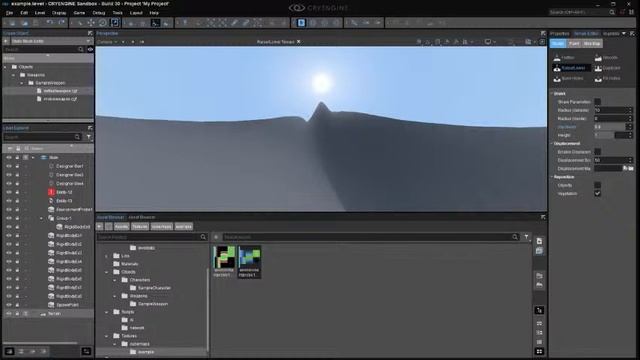640x360 pixels.
Task: Click the highlighted blue toolbar icon
Action: [x=301, y=23]
